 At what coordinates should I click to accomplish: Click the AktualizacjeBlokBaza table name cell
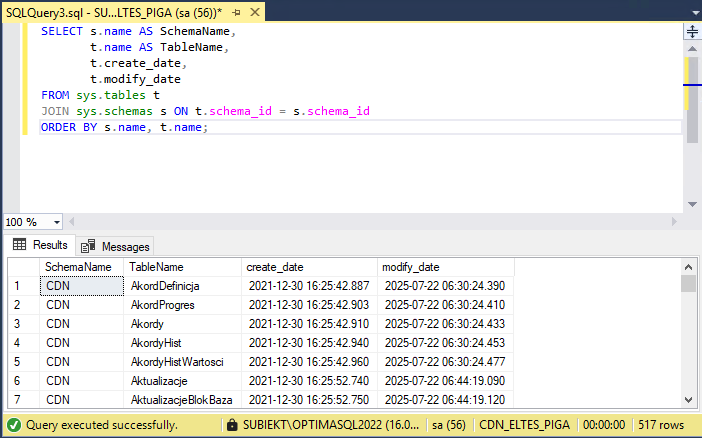tap(182, 399)
